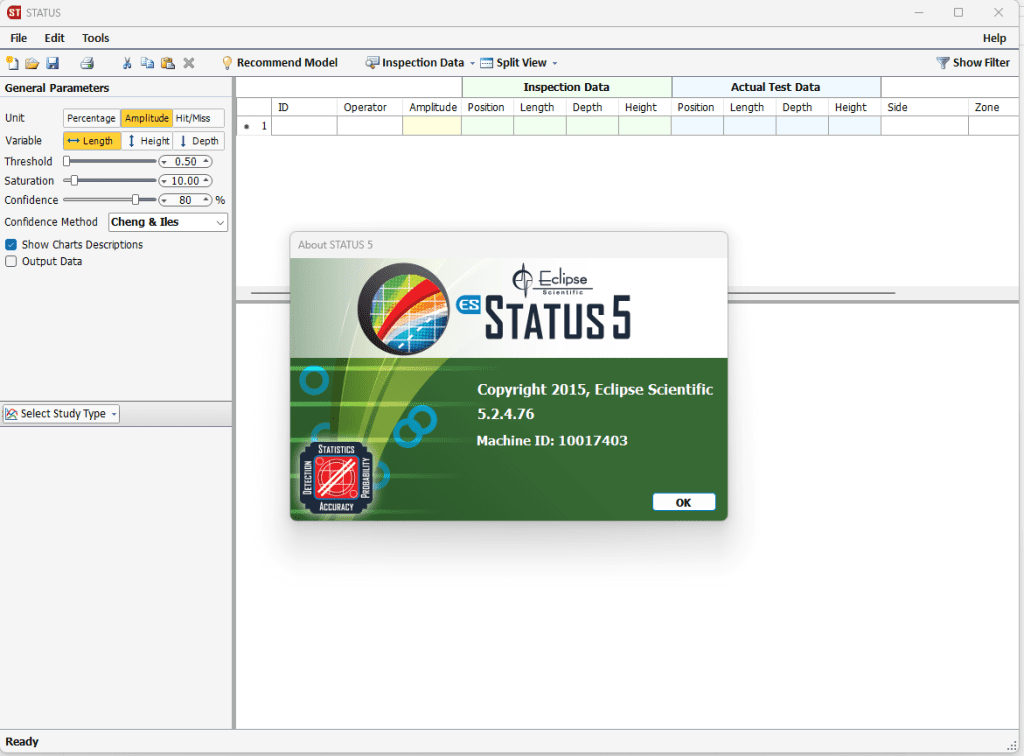This screenshot has height=756, width=1024.
Task: Open the Tools menu
Action: tap(95, 38)
